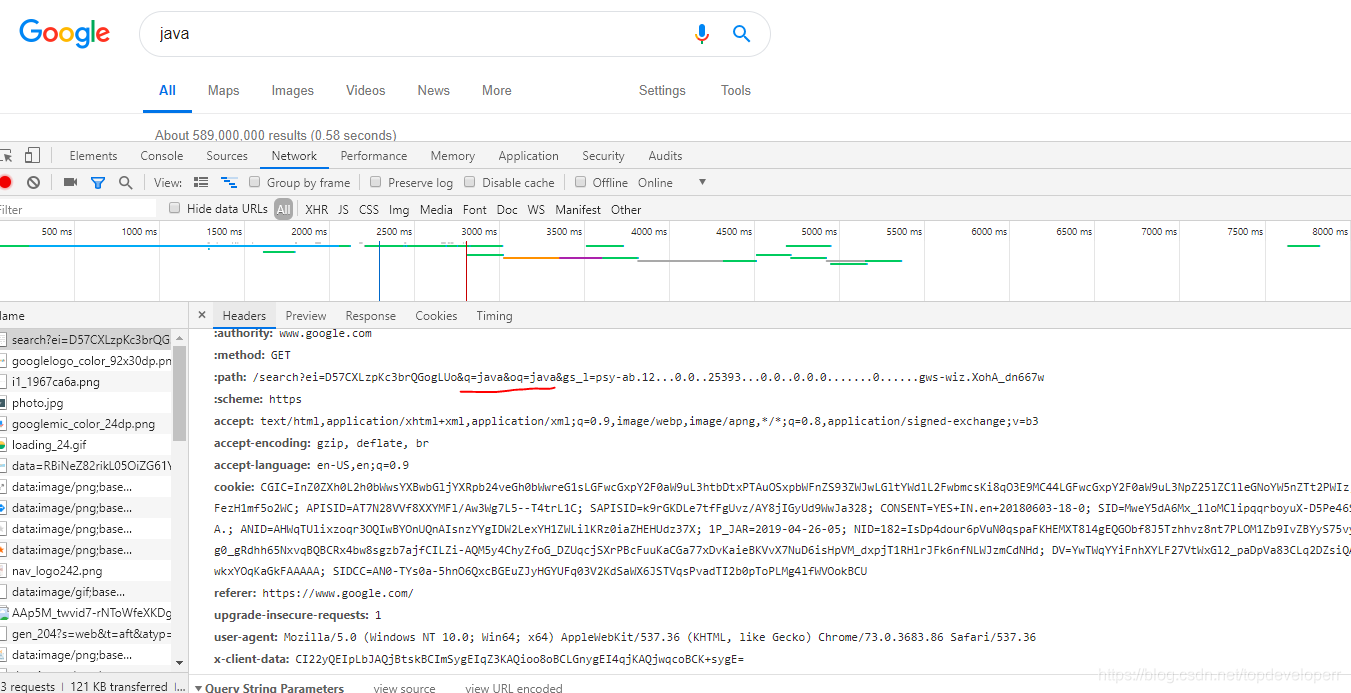
Task: Filter requests by XHR
Action: coord(316,209)
